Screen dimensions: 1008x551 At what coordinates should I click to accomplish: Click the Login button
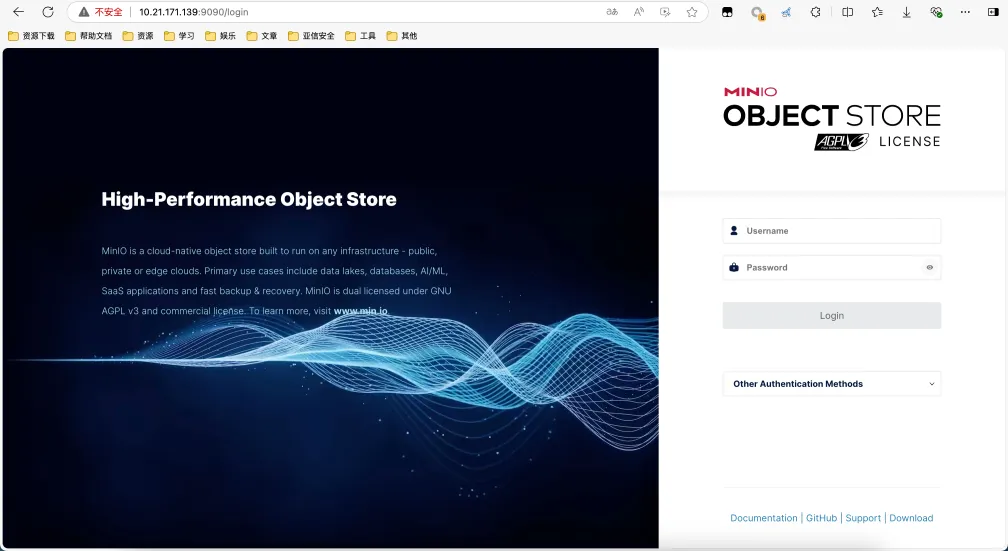[x=832, y=316]
